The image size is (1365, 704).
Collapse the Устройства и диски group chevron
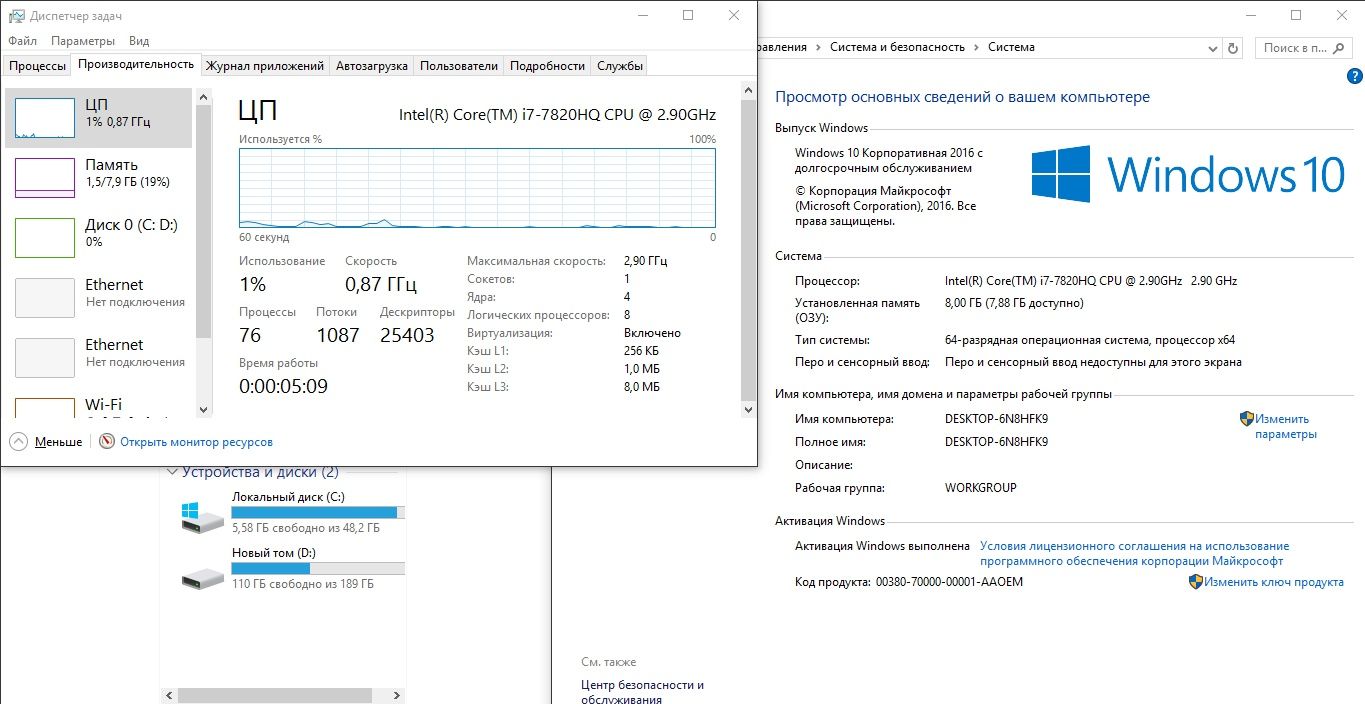point(173,472)
